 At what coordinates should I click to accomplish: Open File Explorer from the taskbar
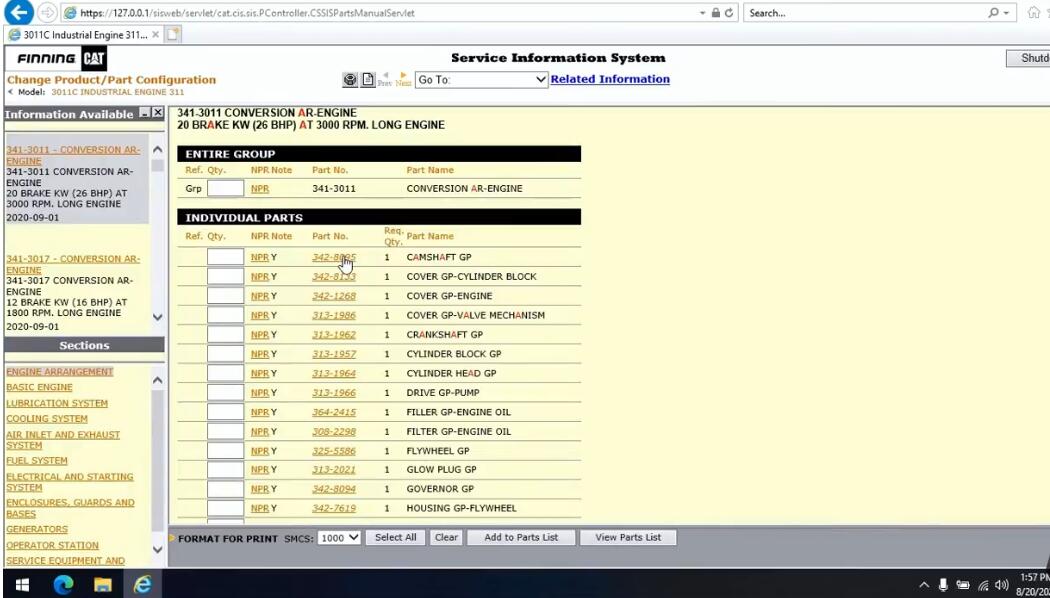point(102,585)
